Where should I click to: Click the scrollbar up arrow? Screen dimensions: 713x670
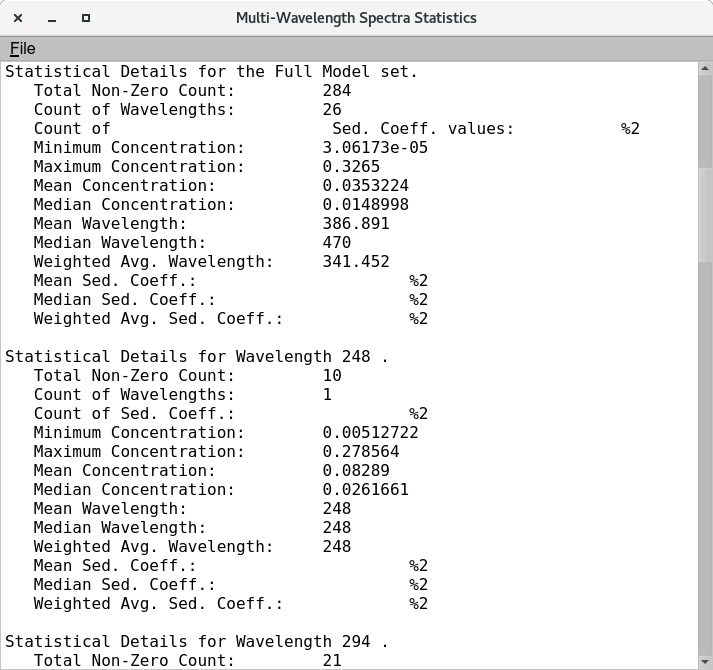click(705, 69)
